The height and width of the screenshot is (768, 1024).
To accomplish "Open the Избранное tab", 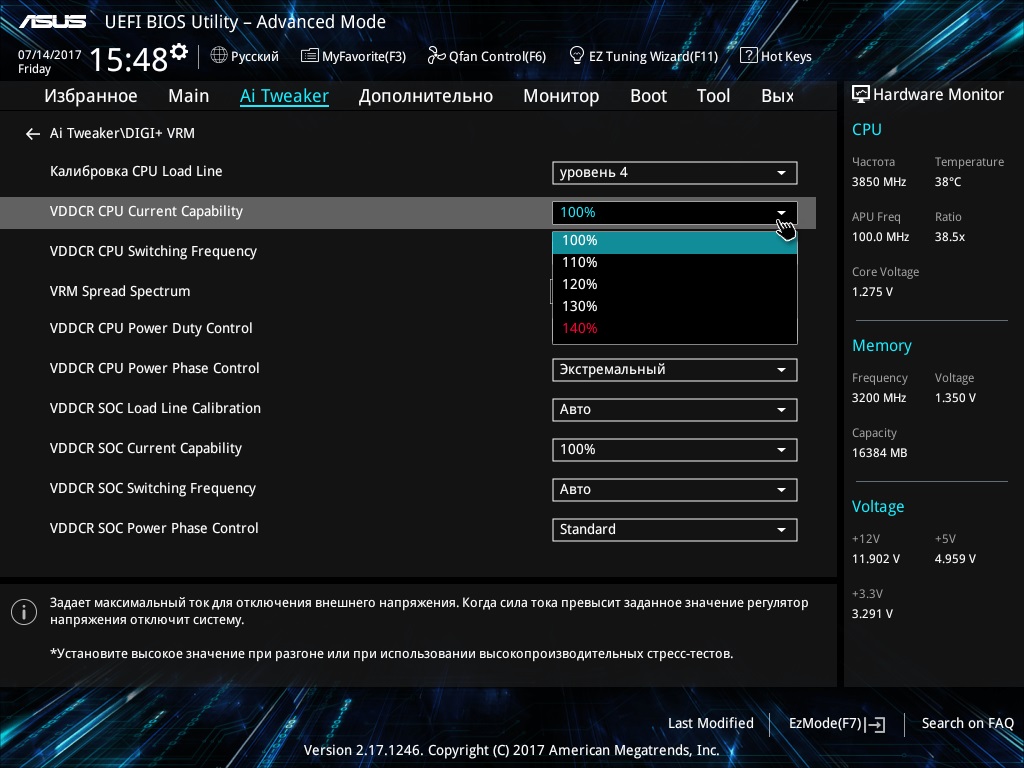I will (91, 96).
